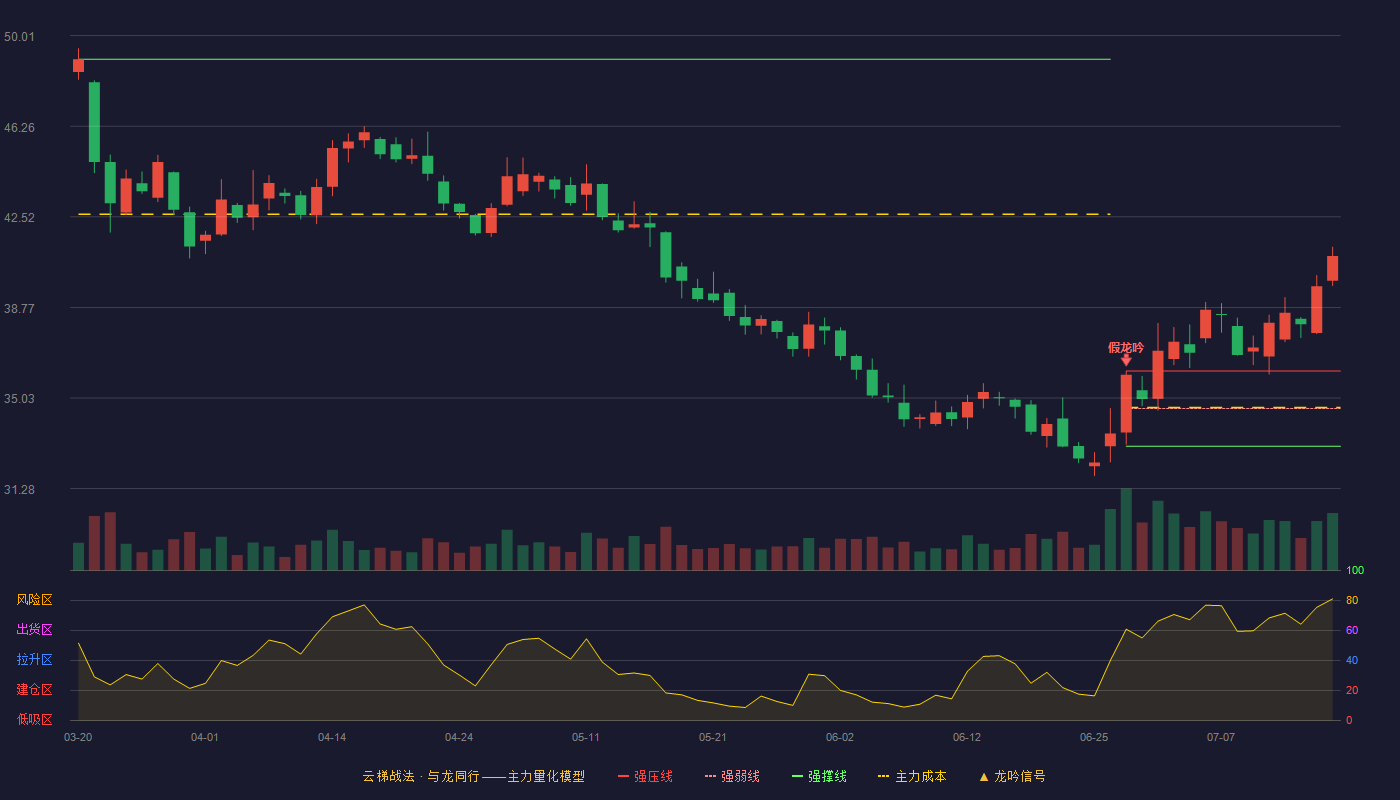Click the yellow dashed 主力成本 line on chart
This screenshot has height=800, width=1400.
(x=594, y=214)
